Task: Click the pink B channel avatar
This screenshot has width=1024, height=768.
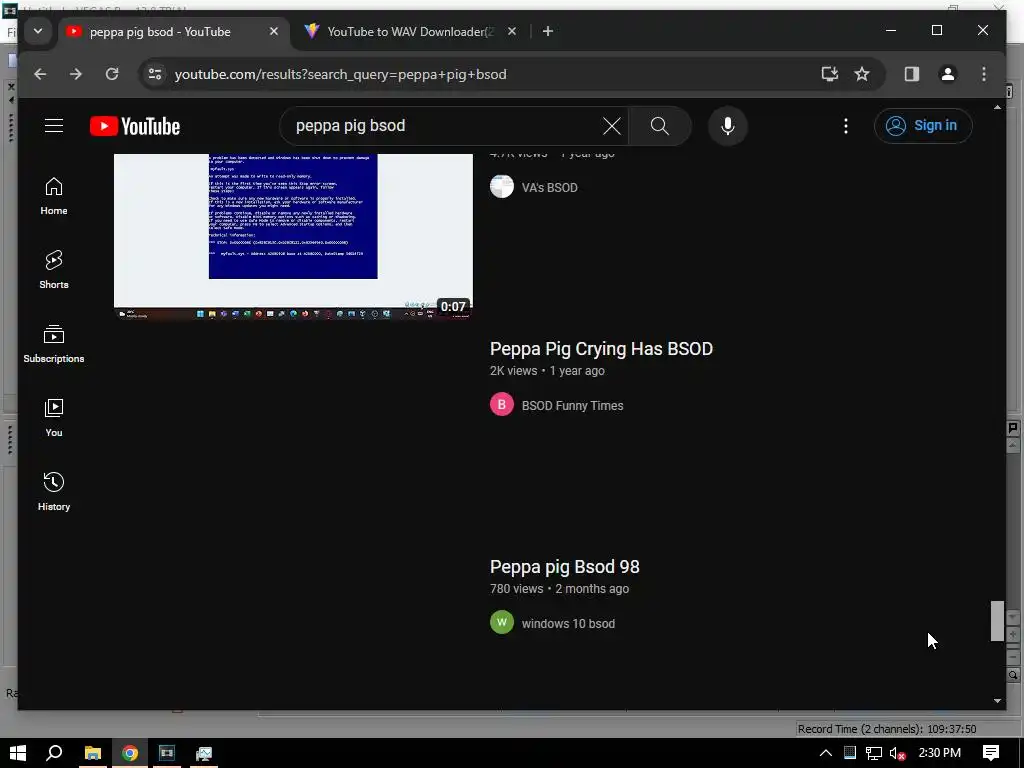Action: [502, 405]
